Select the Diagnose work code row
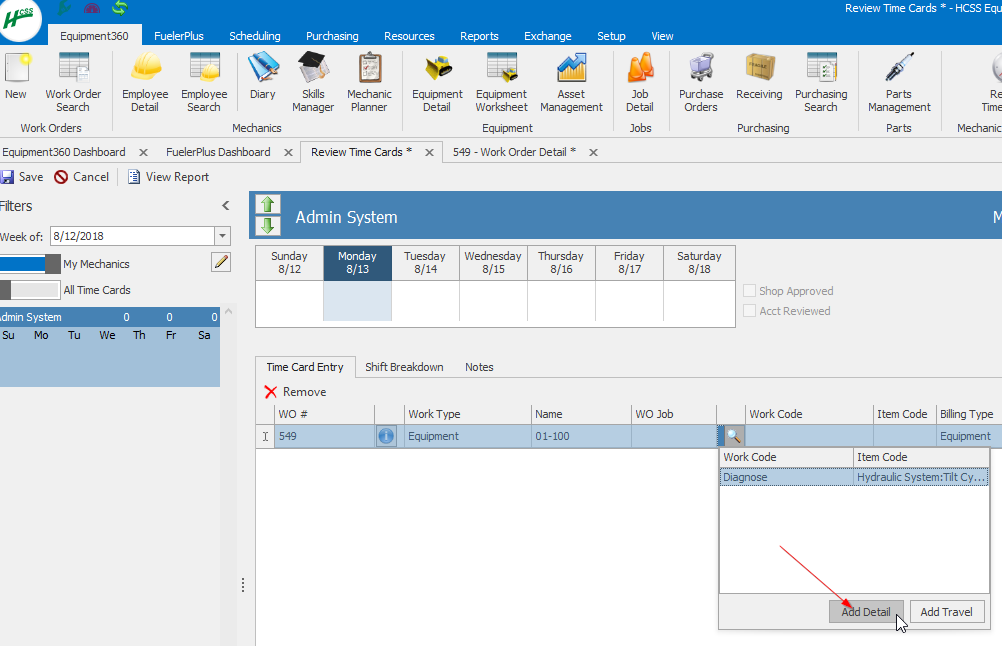The image size is (1002, 646). point(854,477)
